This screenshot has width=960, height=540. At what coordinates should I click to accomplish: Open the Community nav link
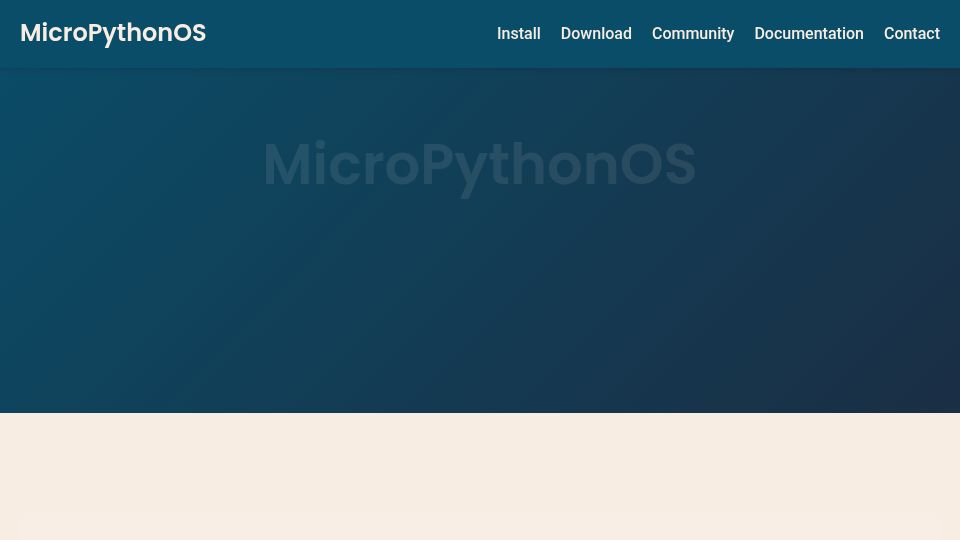click(693, 34)
